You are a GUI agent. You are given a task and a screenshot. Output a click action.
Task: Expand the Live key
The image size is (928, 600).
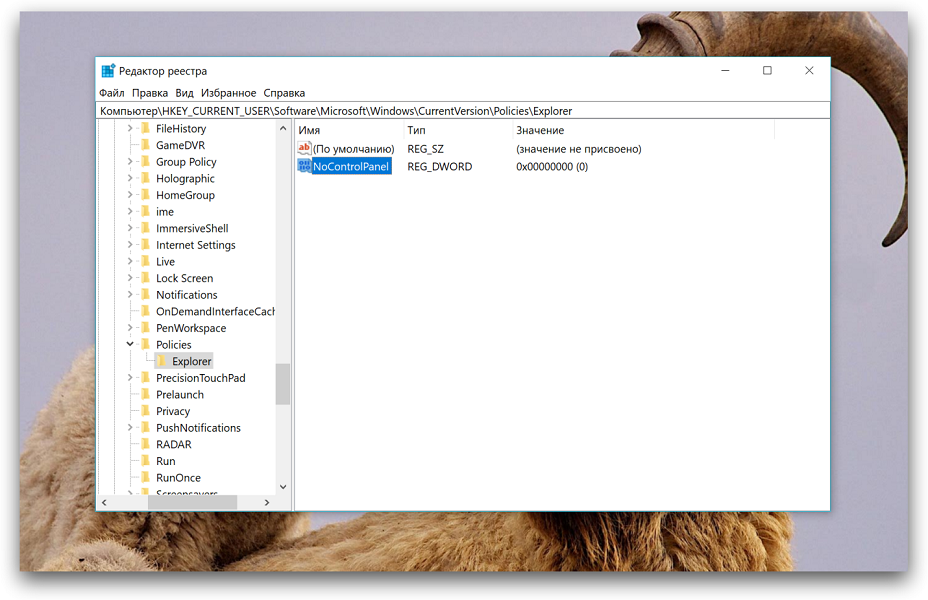[x=130, y=261]
